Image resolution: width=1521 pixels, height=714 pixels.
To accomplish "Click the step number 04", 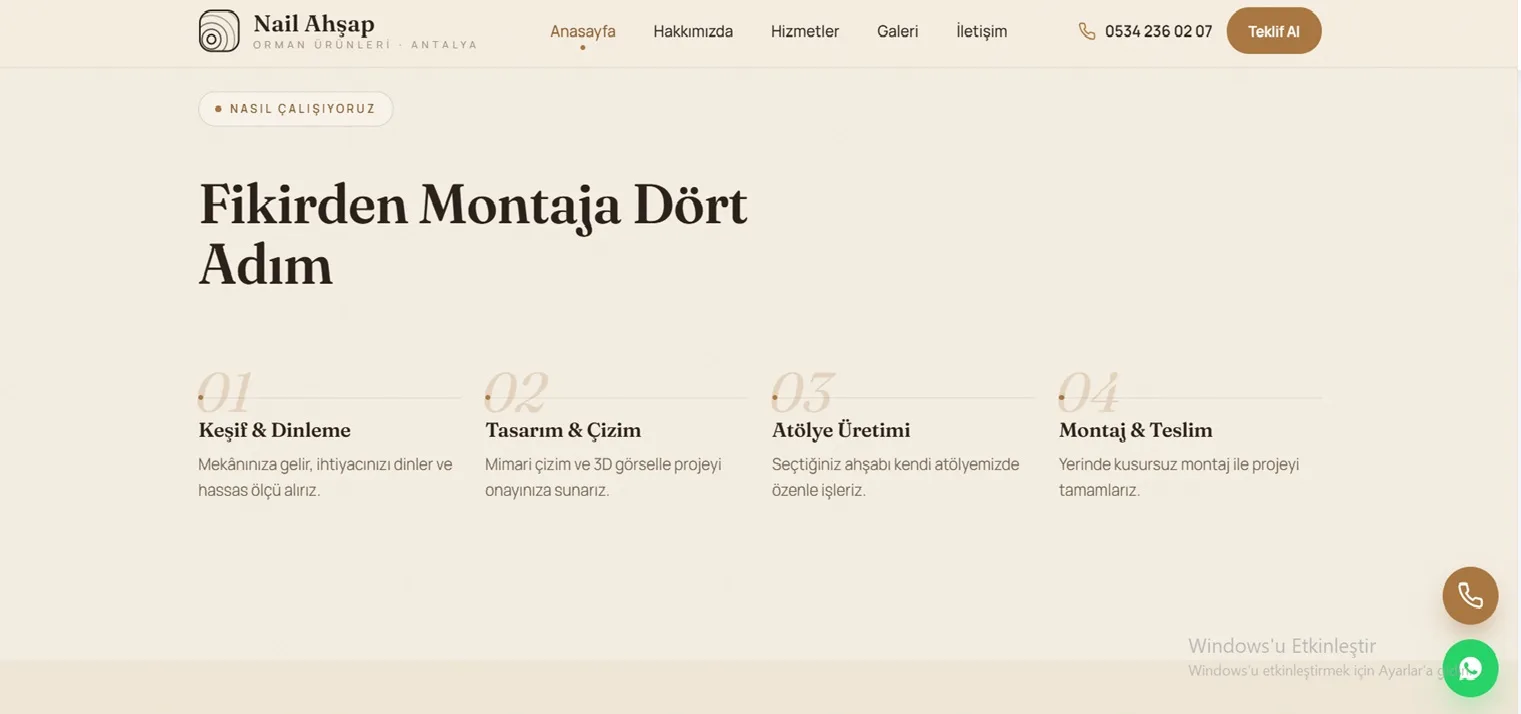I will [x=1089, y=392].
